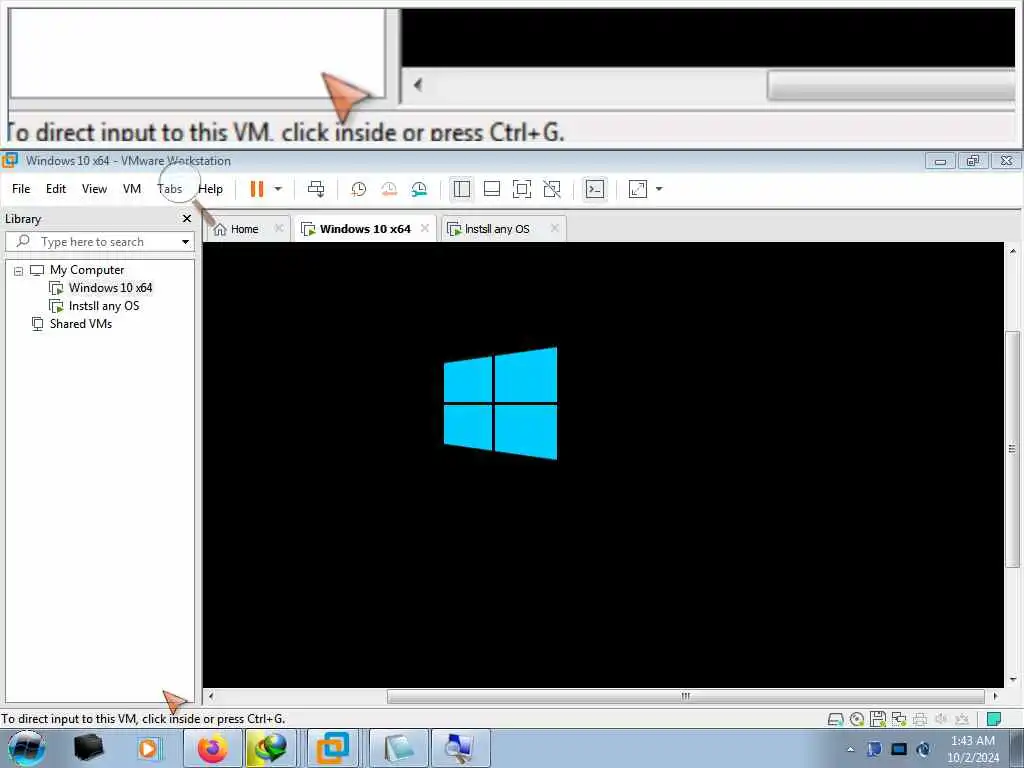Viewport: 1024px width, 768px height.
Task: Click the sound card status icon
Action: tap(941, 719)
